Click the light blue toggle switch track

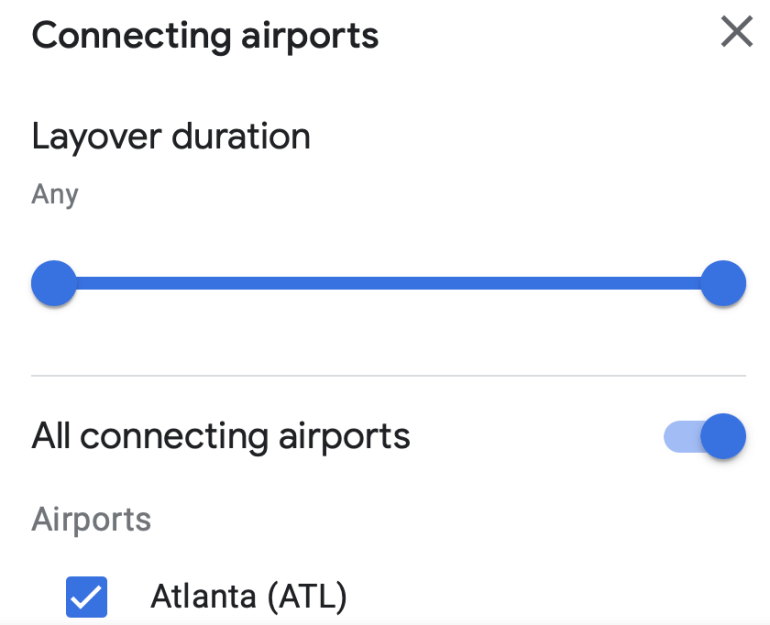(x=680, y=437)
